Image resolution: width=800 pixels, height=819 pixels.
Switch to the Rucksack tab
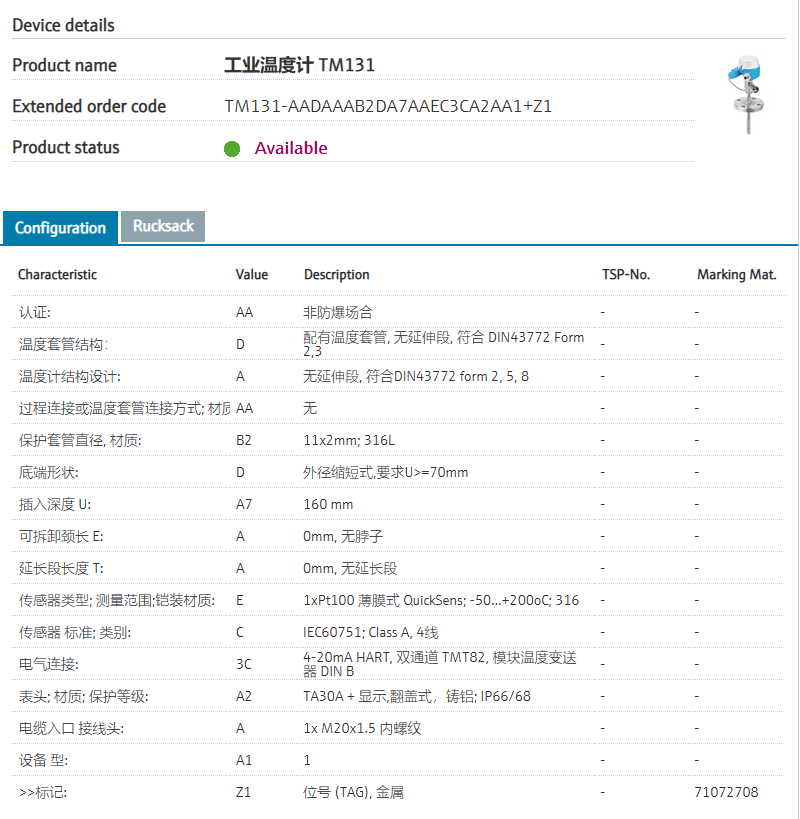pos(163,226)
